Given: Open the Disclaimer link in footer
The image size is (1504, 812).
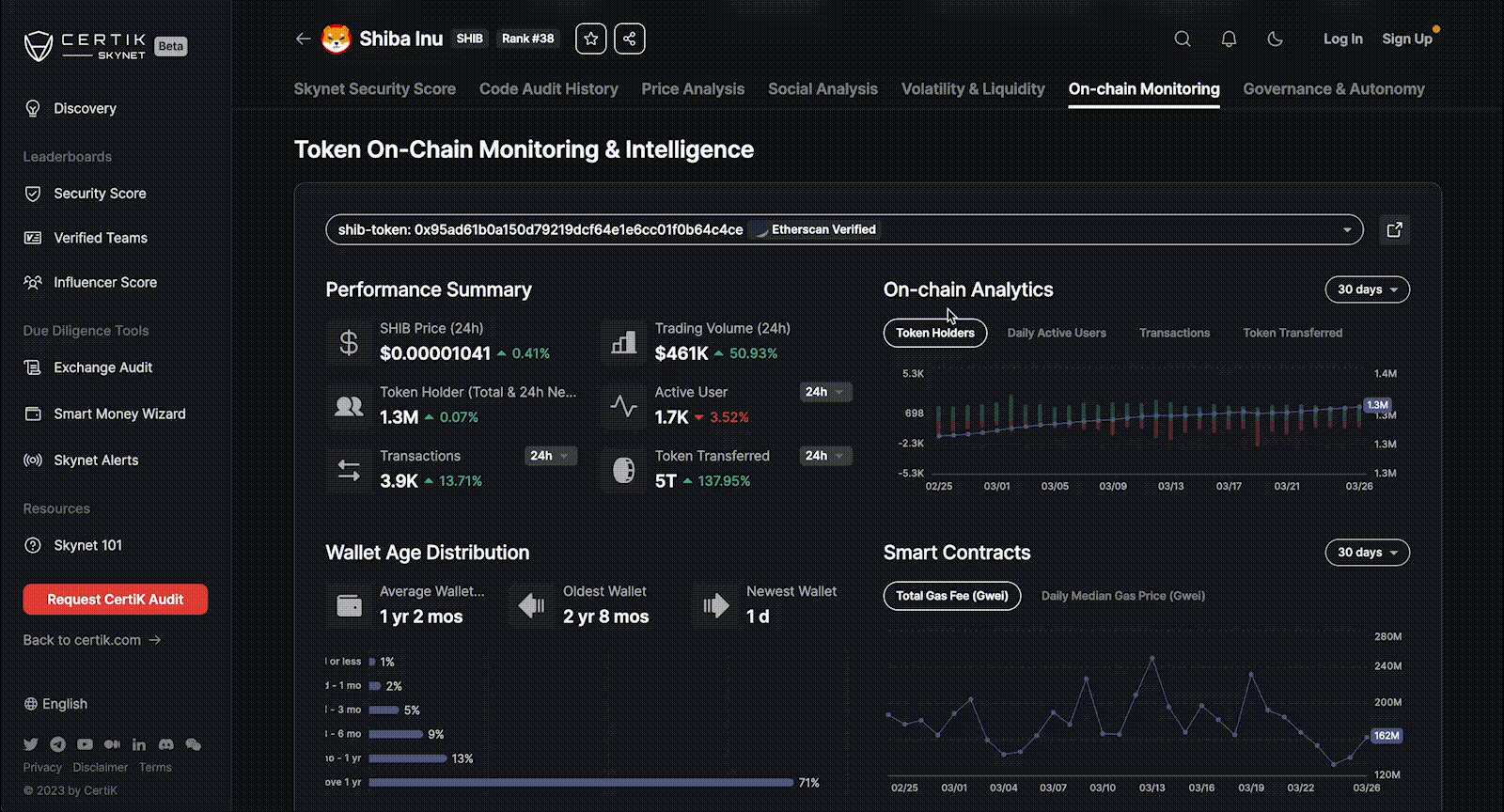Looking at the screenshot, I should (x=101, y=768).
